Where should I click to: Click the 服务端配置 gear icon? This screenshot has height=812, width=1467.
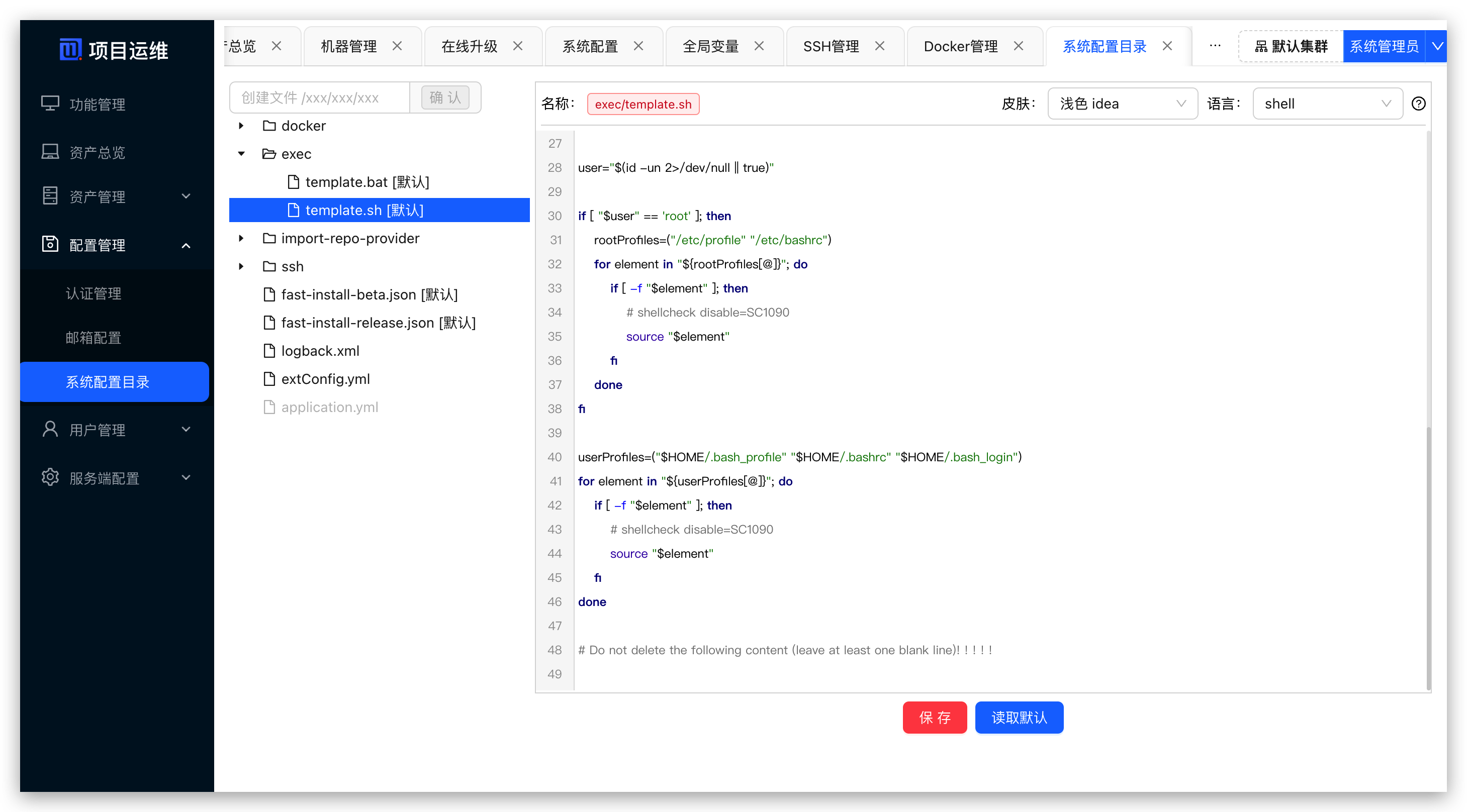tap(50, 477)
